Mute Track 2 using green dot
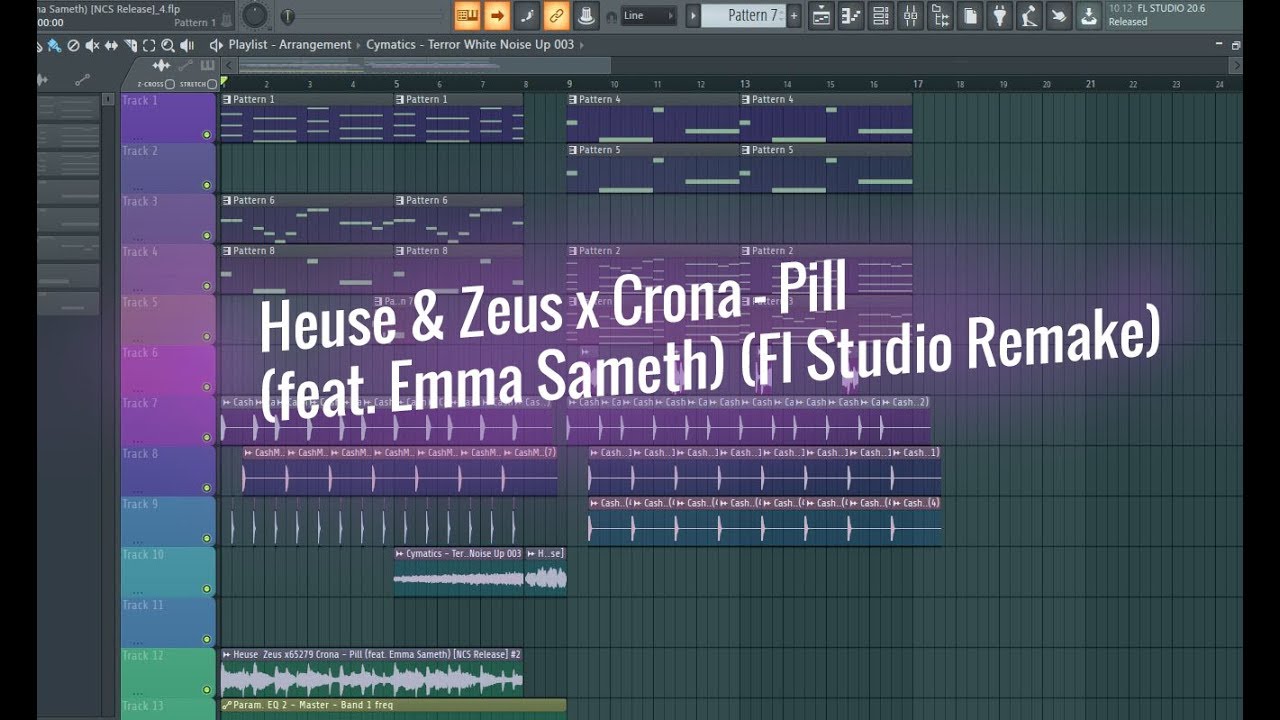The height and width of the screenshot is (720, 1280). click(x=207, y=184)
